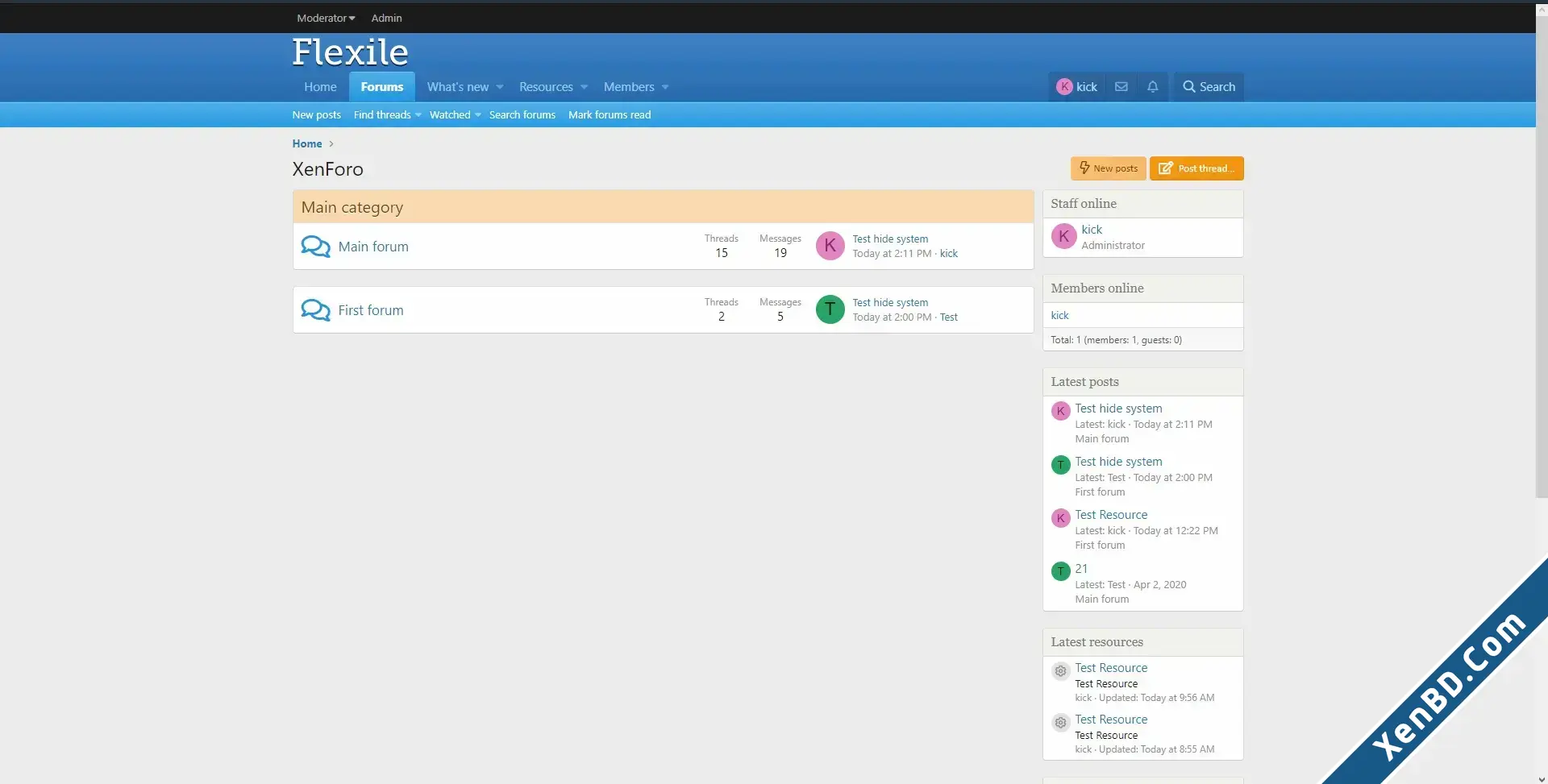Open thread 21 in Latest posts
This screenshot has width=1548, height=784.
(1081, 569)
